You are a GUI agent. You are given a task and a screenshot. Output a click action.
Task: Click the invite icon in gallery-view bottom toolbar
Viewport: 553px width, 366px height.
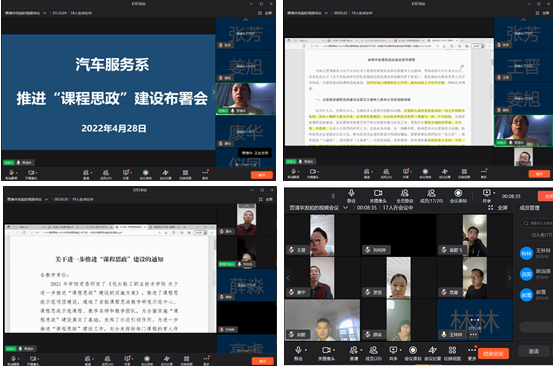[x=353, y=350]
